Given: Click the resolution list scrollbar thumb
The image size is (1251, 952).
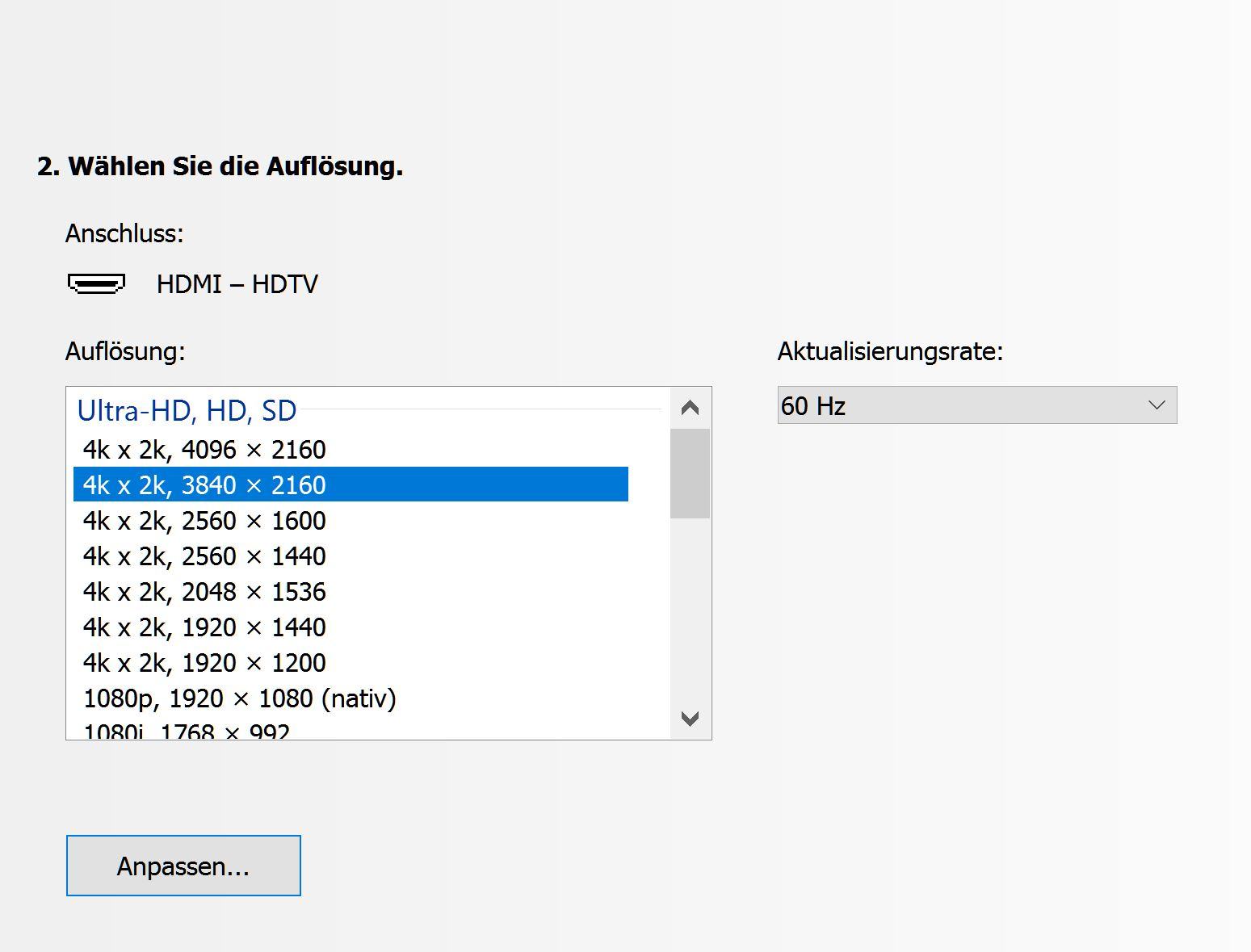Looking at the screenshot, I should [x=690, y=473].
